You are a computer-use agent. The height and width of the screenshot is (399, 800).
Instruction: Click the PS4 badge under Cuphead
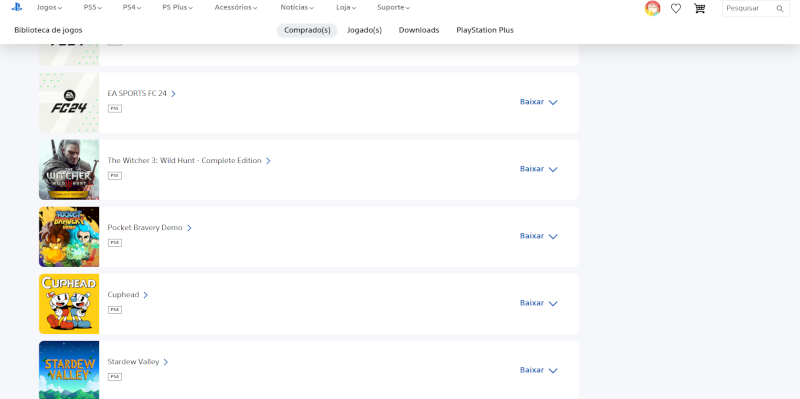115,310
